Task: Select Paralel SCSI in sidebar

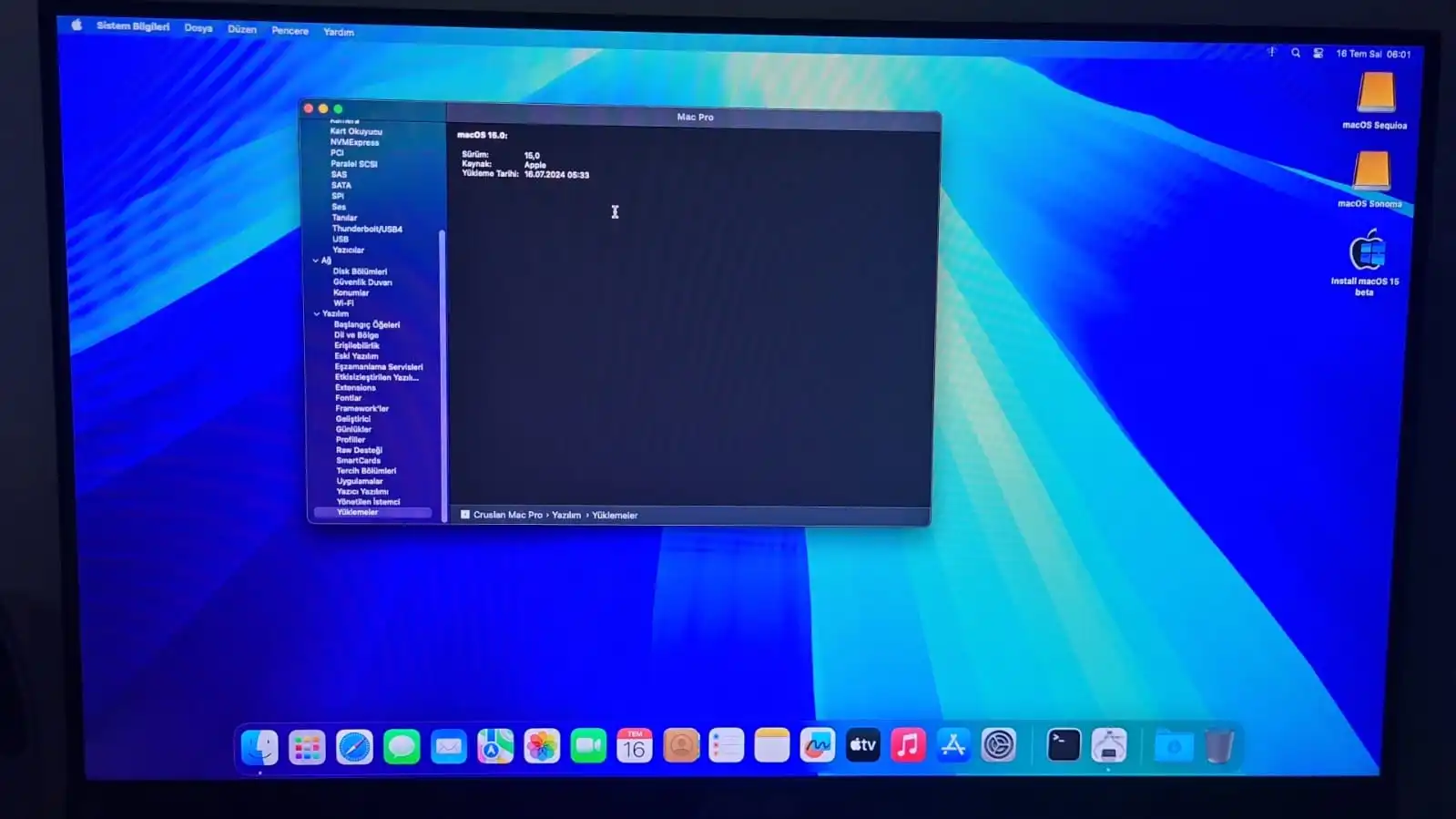Action: pos(354,164)
